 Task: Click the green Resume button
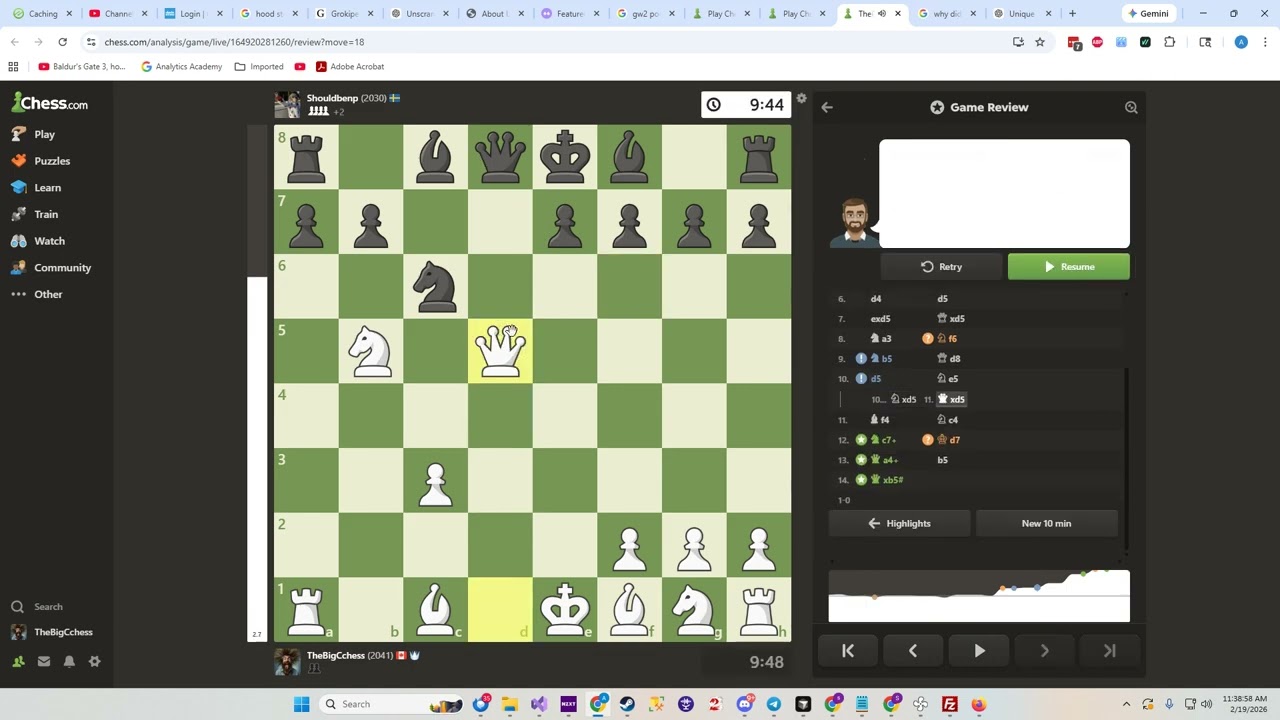point(1069,267)
